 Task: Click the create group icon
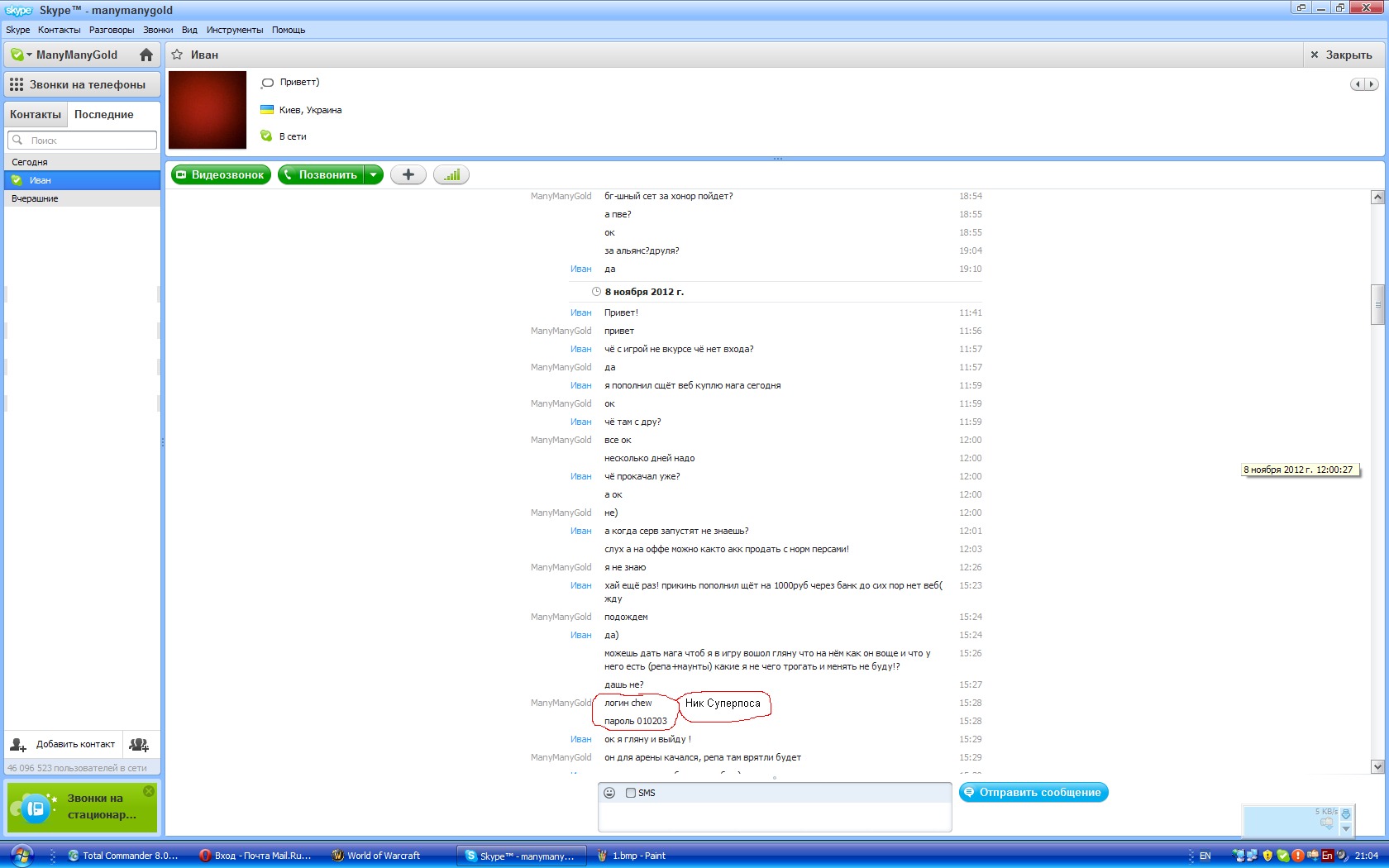pyautogui.click(x=140, y=745)
